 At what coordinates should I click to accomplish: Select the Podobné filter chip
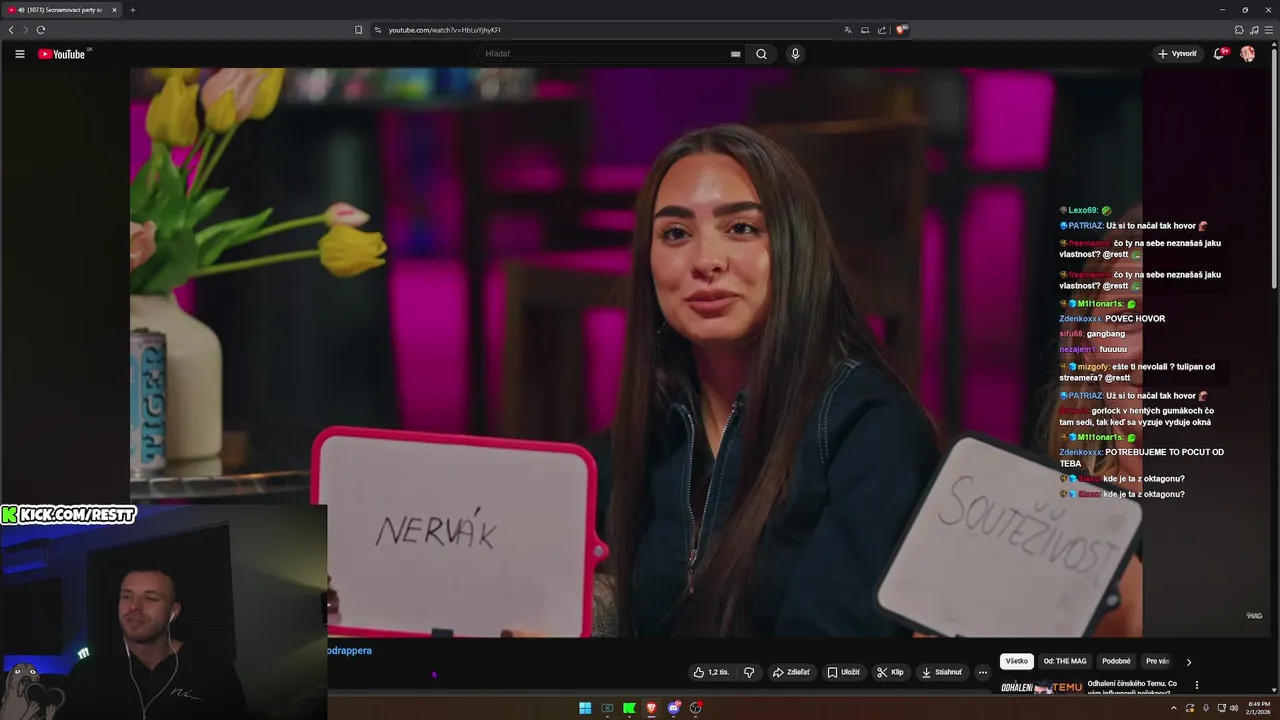[x=1116, y=661]
